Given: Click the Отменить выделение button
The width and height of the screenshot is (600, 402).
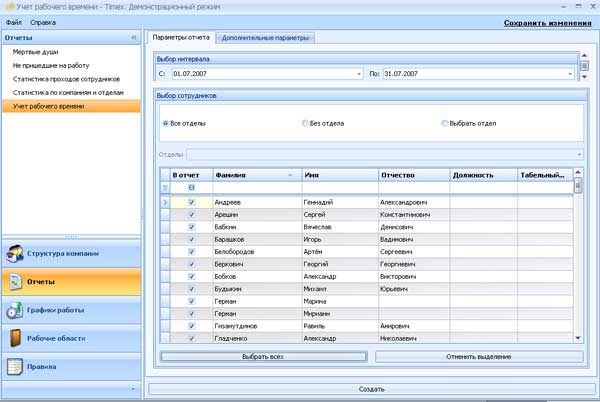Looking at the screenshot, I should (479, 356).
